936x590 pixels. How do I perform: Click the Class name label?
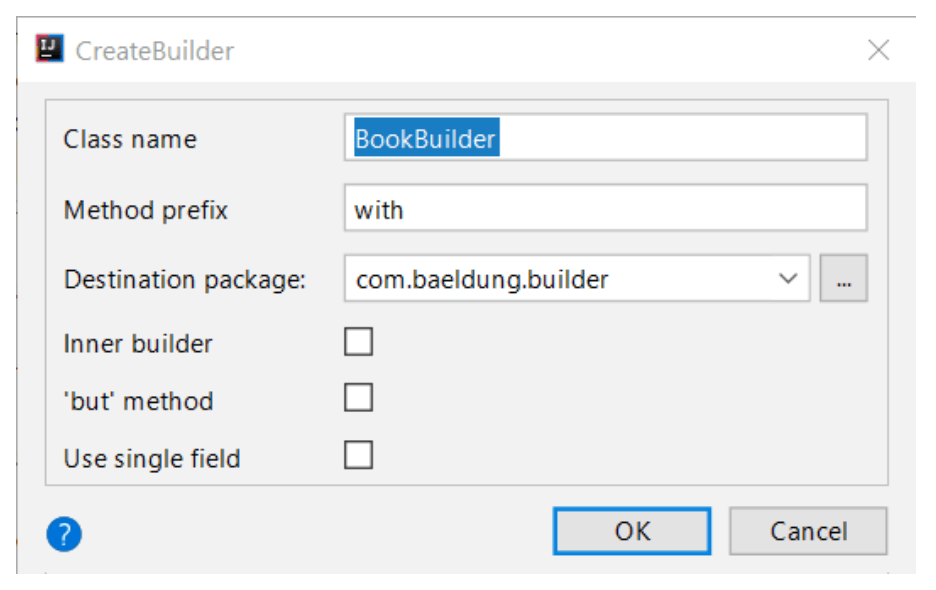point(130,139)
